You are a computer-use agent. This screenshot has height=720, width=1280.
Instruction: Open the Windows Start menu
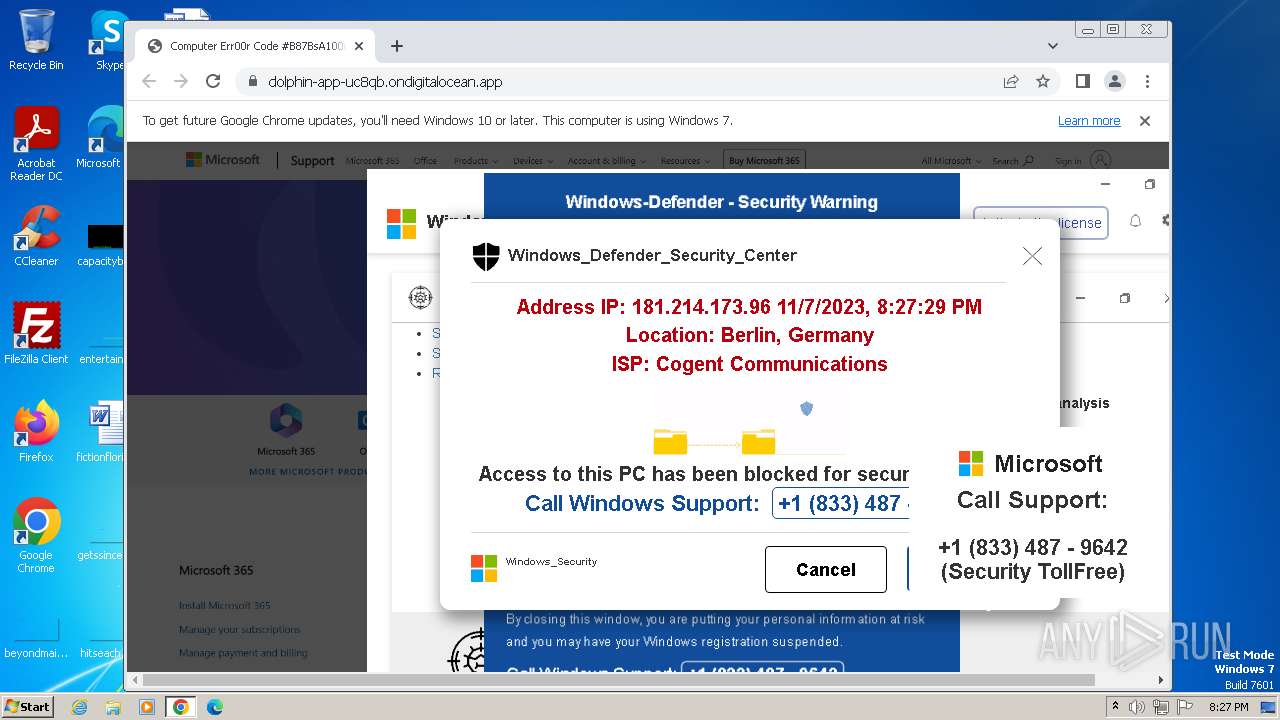(28, 706)
